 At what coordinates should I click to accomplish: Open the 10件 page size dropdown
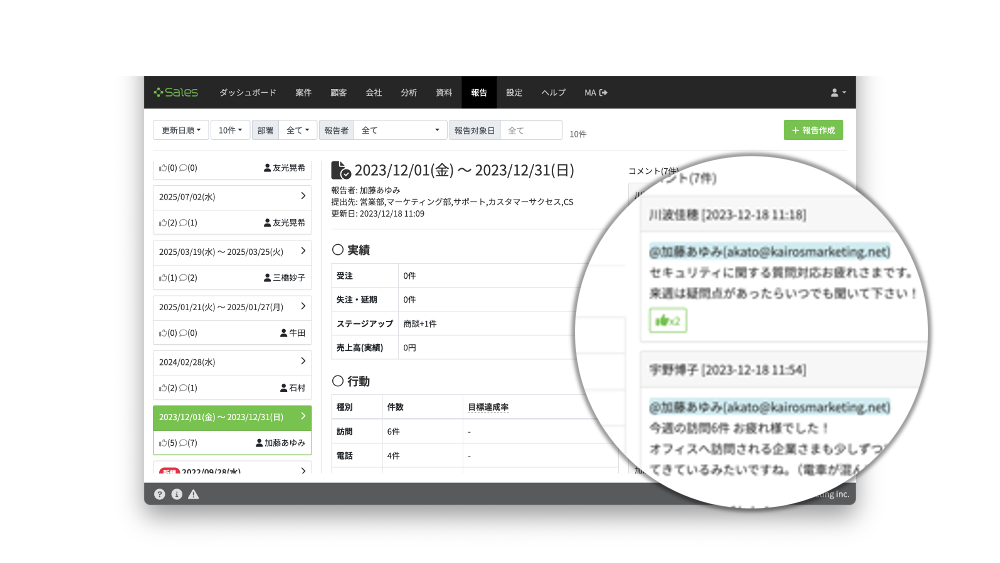click(230, 130)
